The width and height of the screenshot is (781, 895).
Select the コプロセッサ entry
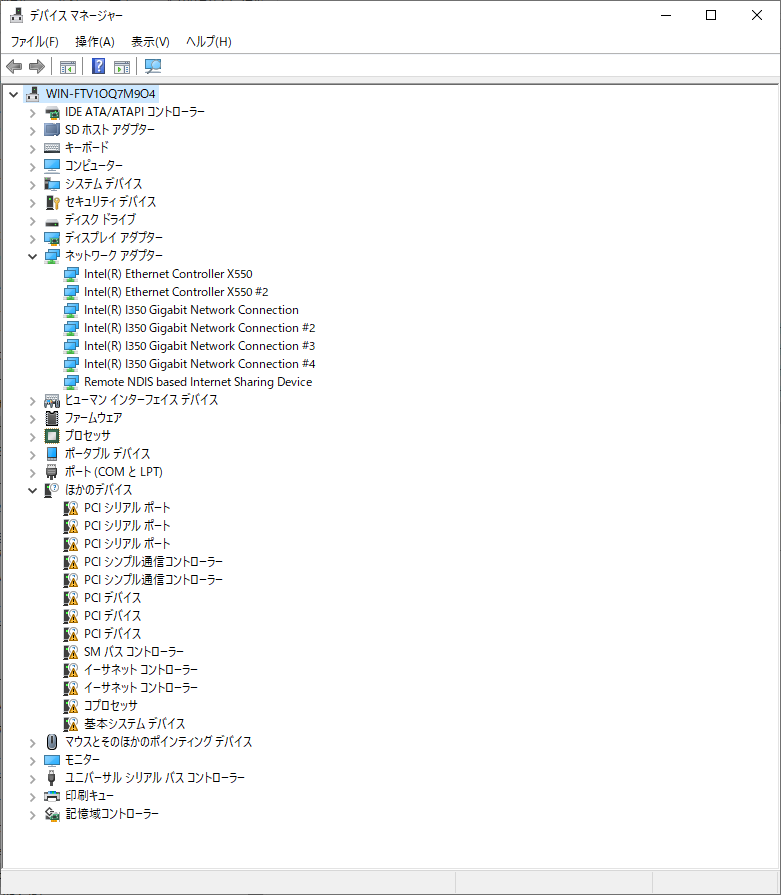tap(111, 706)
